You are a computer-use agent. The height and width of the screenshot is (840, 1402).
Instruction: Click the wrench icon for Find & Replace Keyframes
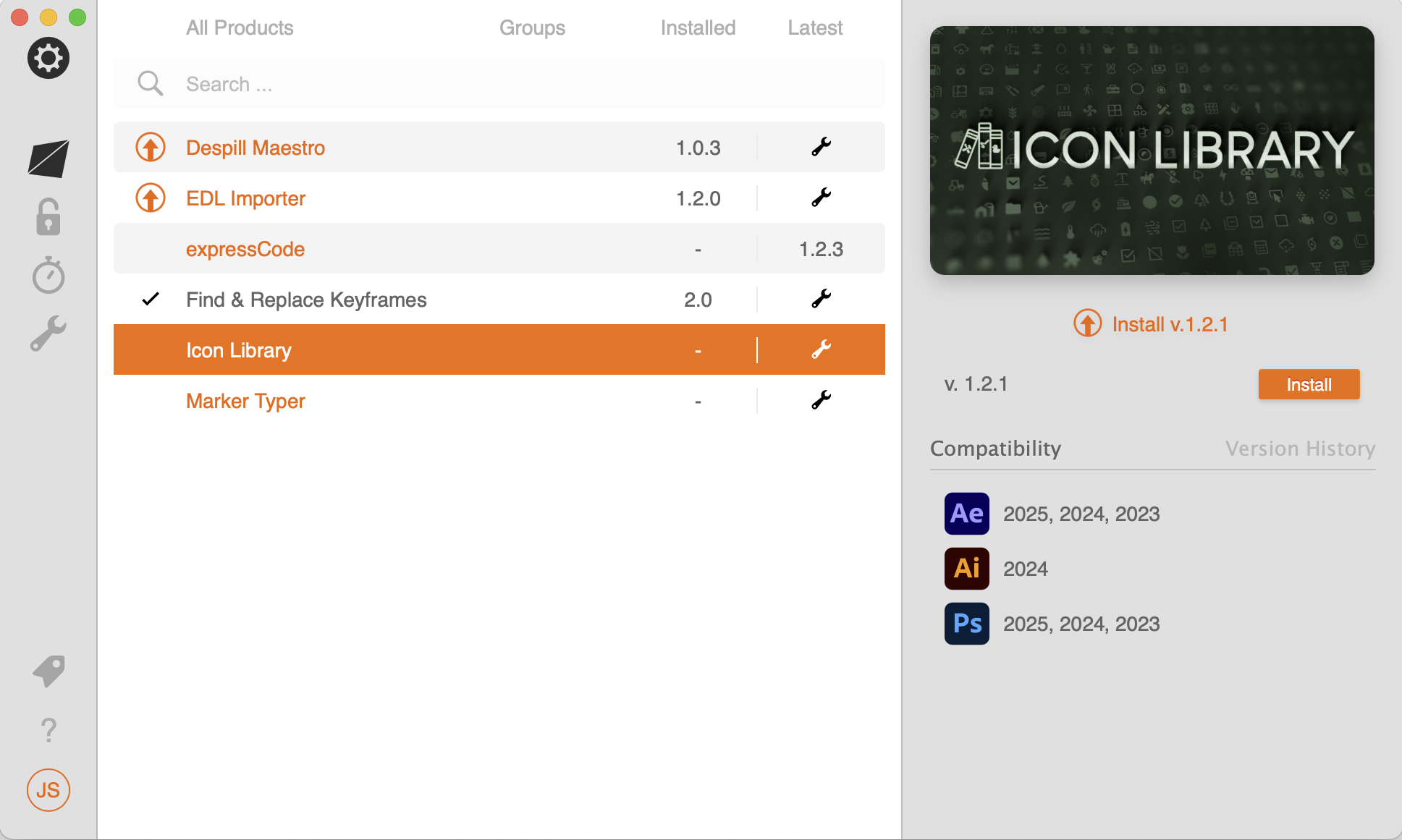[821, 300]
